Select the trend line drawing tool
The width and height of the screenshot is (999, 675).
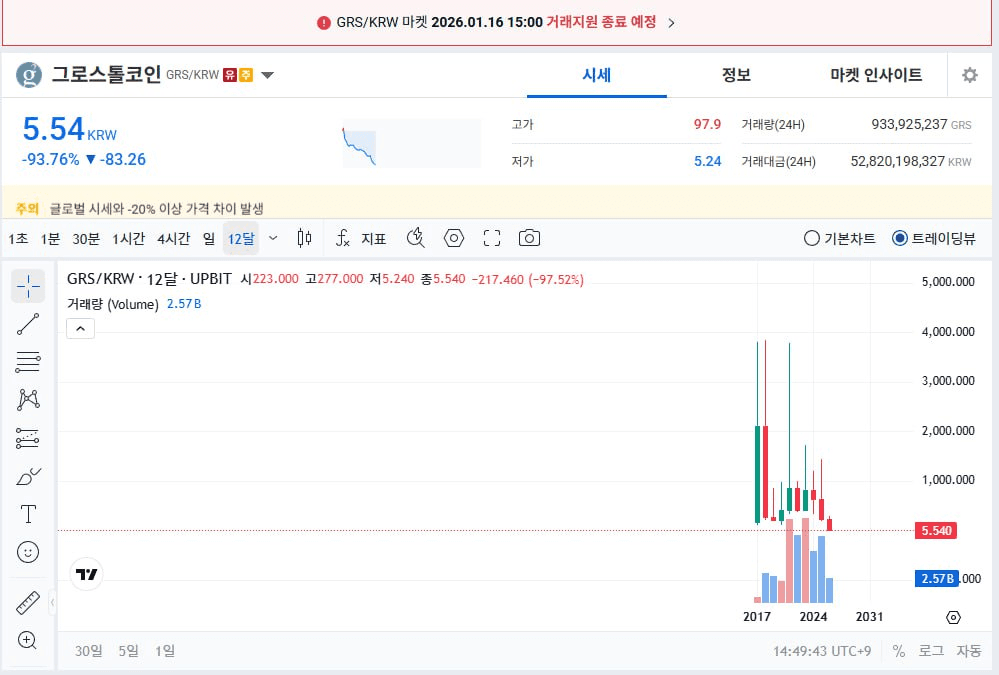pos(28,324)
